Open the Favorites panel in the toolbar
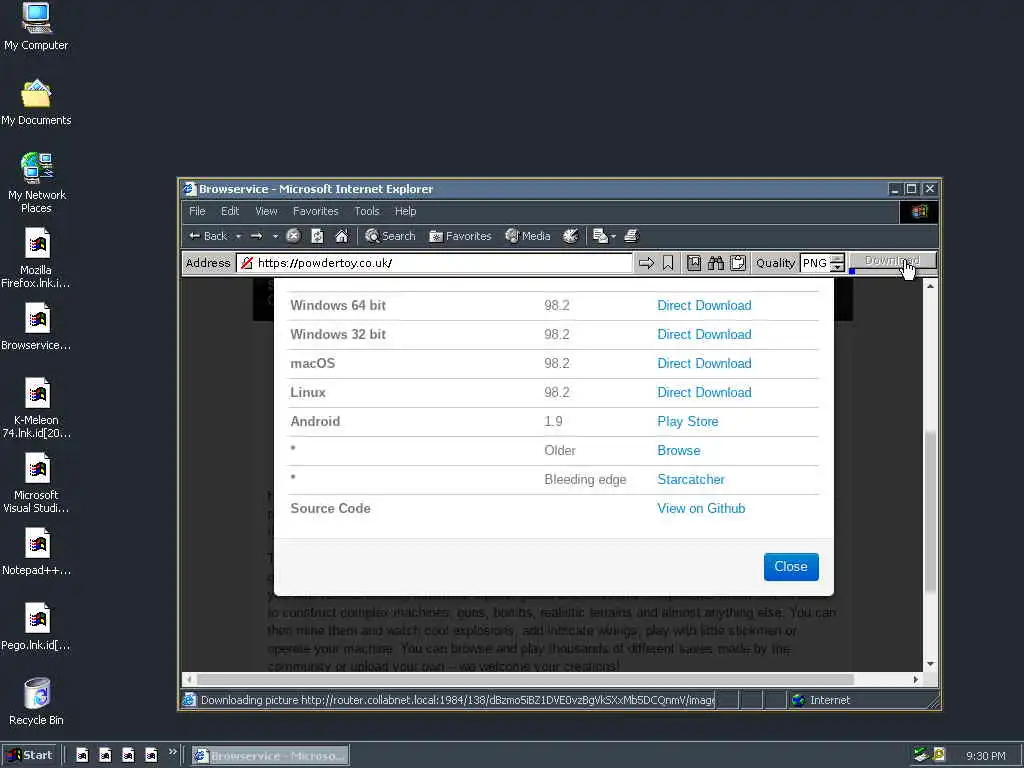This screenshot has height=768, width=1024. [460, 236]
